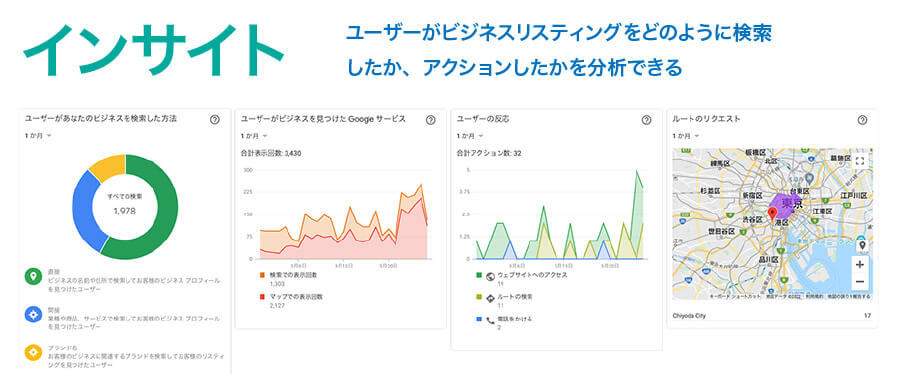Click インサイト heading
The width and height of the screenshot is (900, 384).
tap(153, 50)
